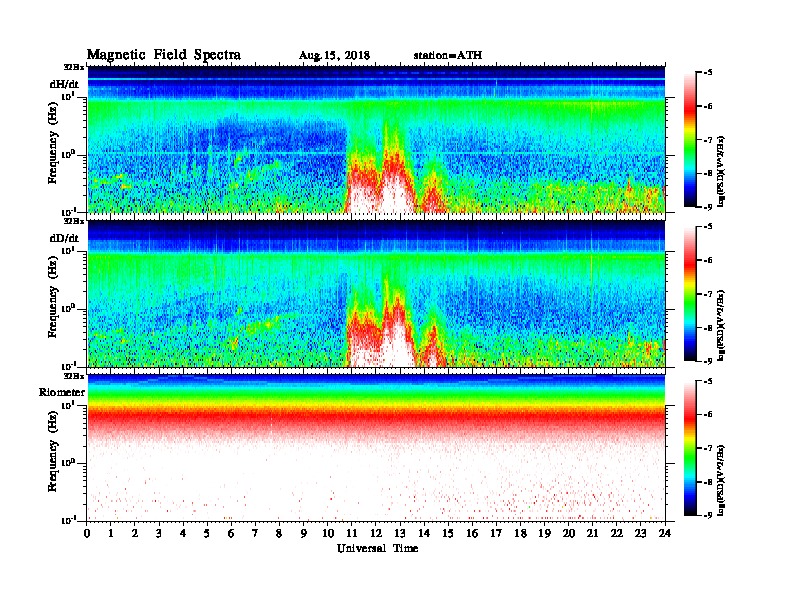Click the 'Universal Time' axis title

tap(377, 548)
